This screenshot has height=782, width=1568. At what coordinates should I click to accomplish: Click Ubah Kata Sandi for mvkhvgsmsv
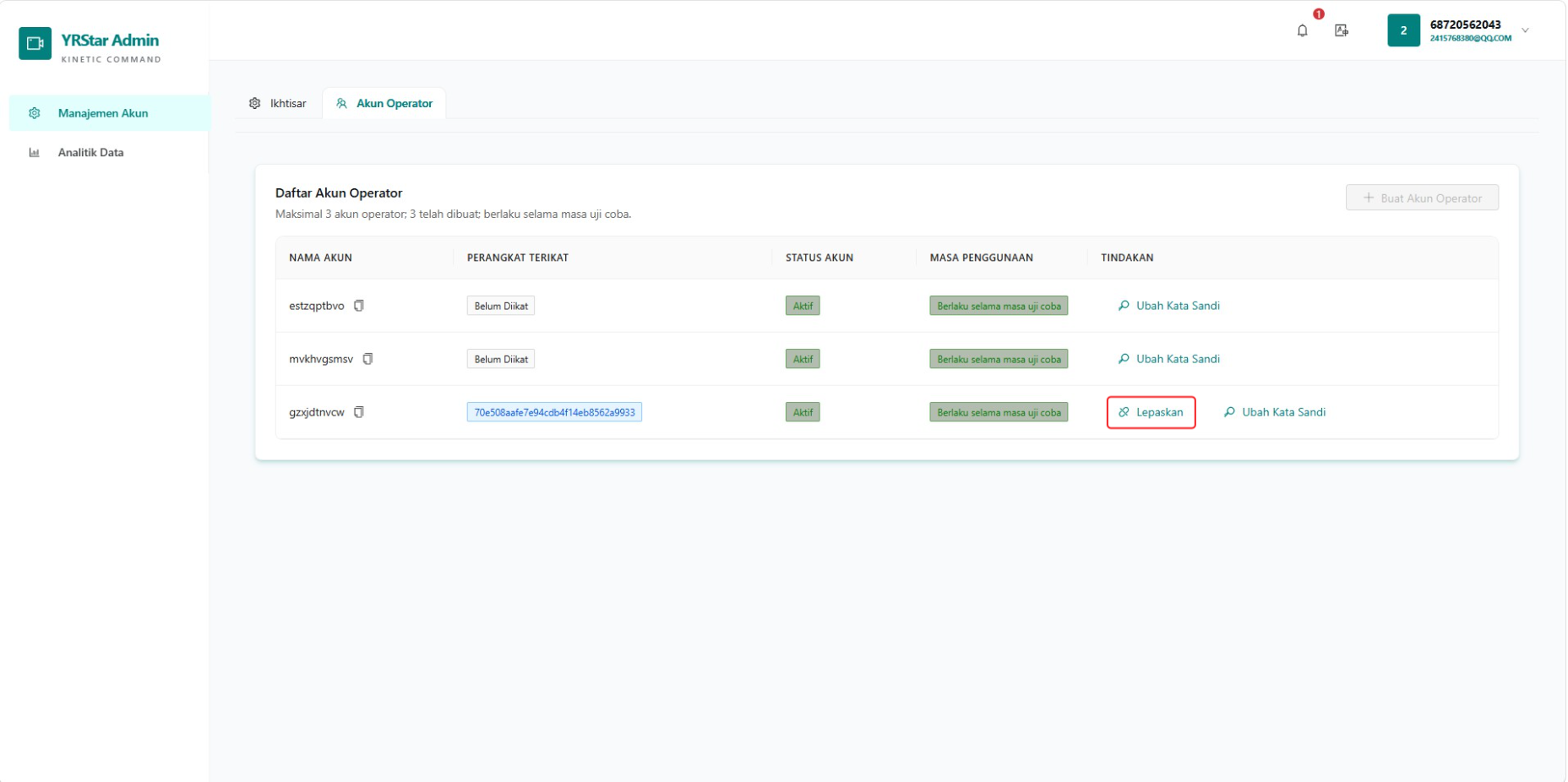click(1168, 359)
